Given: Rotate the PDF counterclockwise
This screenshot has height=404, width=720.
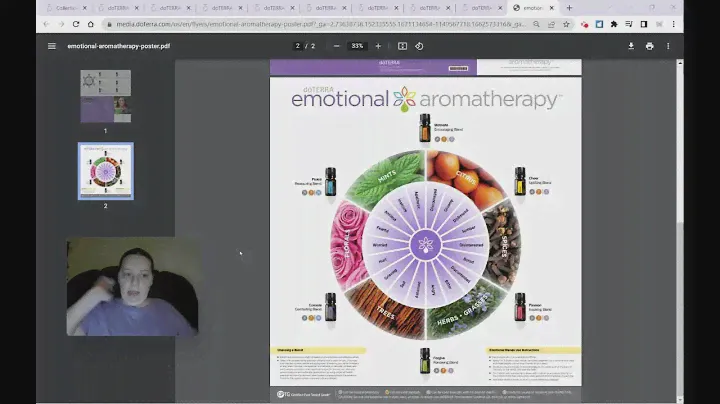Looking at the screenshot, I should pyautogui.click(x=419, y=46).
